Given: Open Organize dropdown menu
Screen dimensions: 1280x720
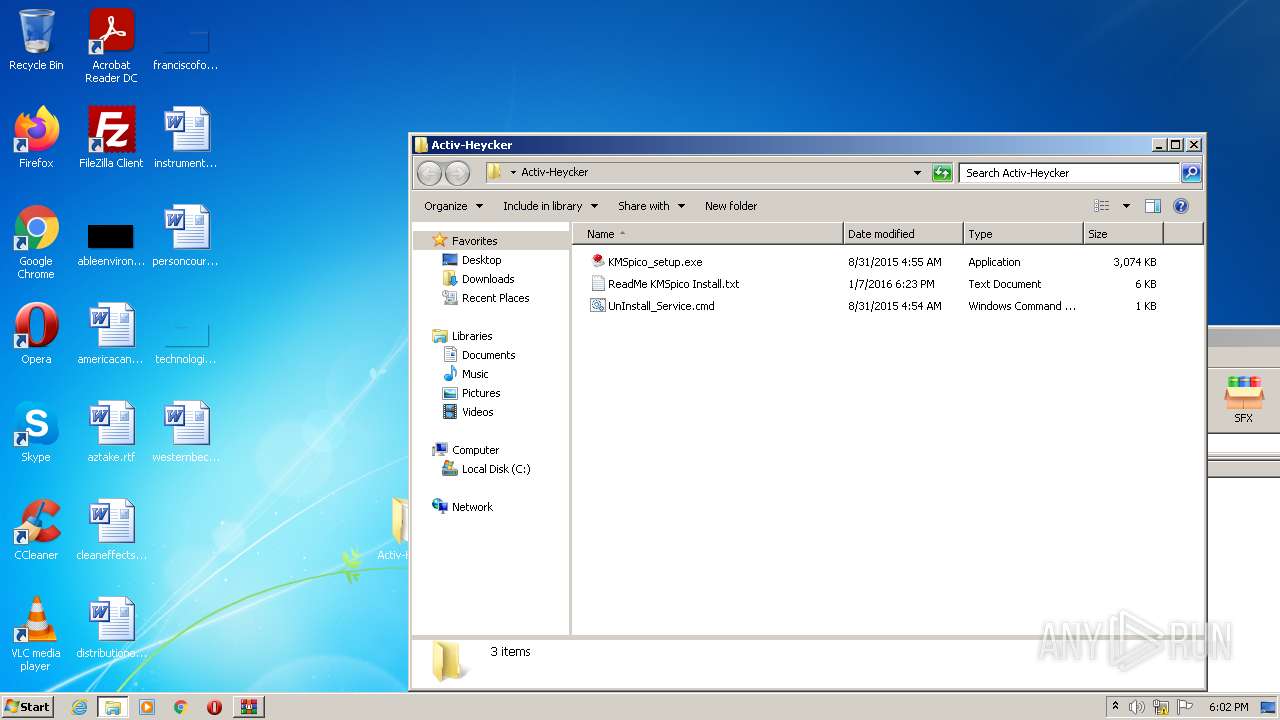Looking at the screenshot, I should pyautogui.click(x=453, y=206).
